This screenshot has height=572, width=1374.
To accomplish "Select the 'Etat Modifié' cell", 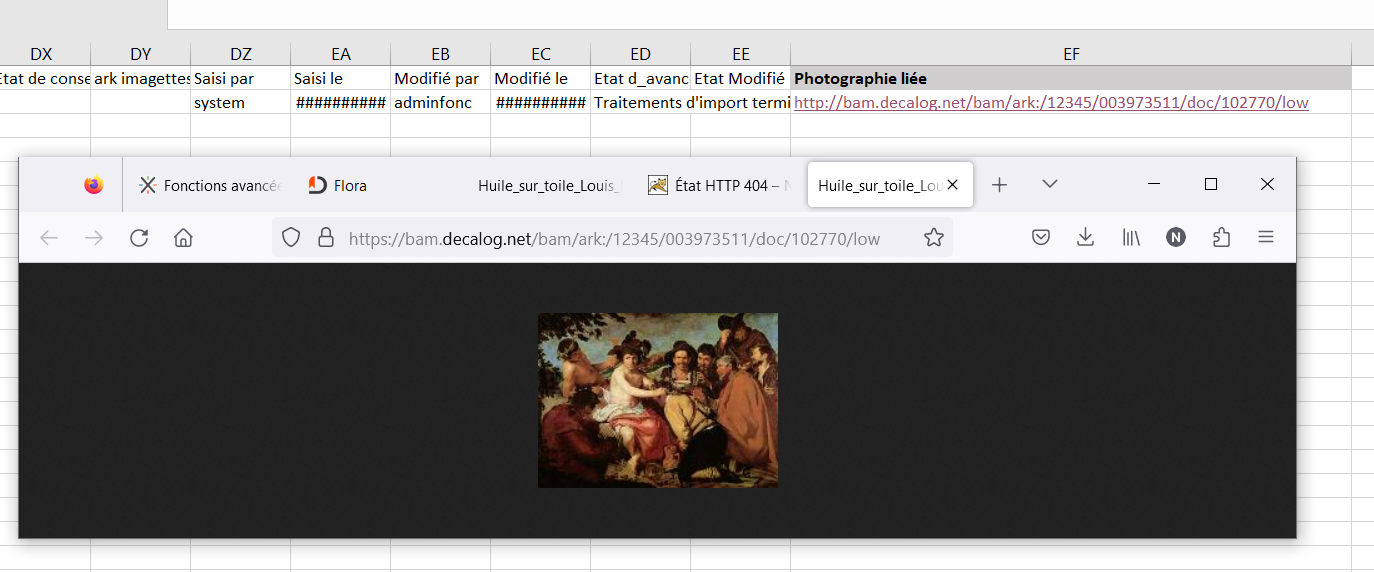I will [x=741, y=78].
